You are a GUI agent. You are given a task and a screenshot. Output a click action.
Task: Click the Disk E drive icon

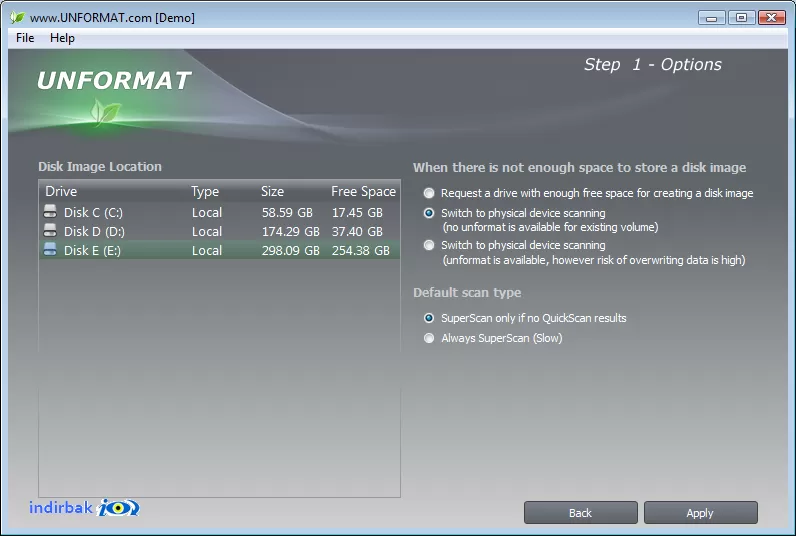50,249
